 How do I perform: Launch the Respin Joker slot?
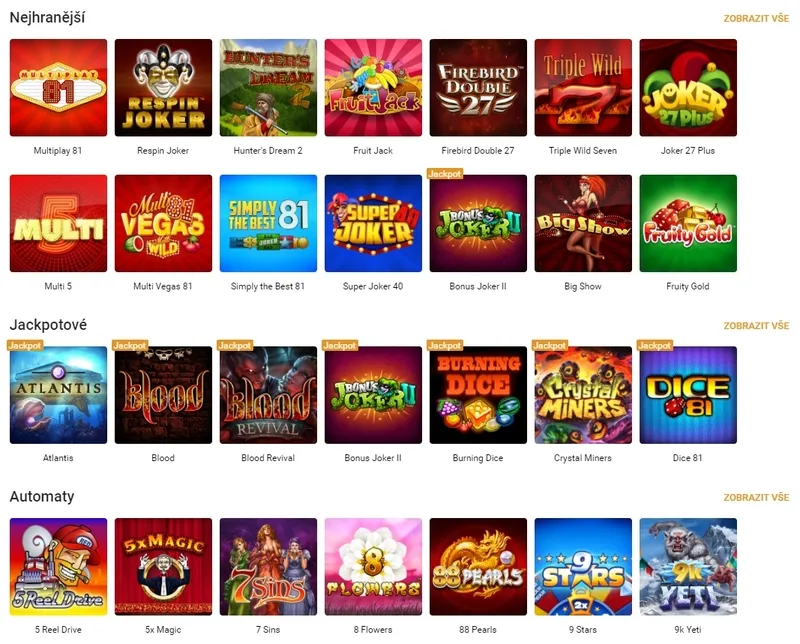point(163,88)
